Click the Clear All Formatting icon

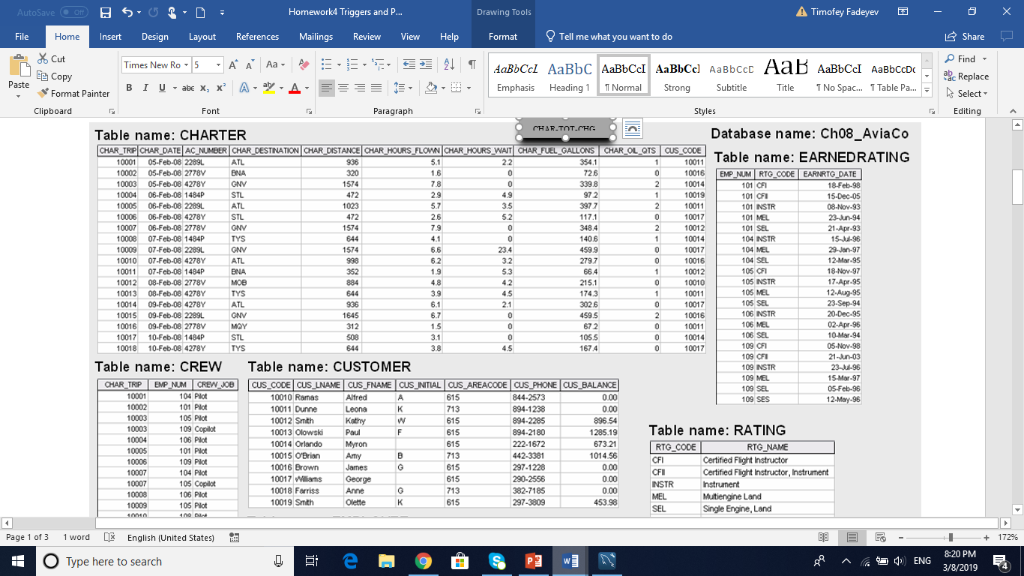302,64
